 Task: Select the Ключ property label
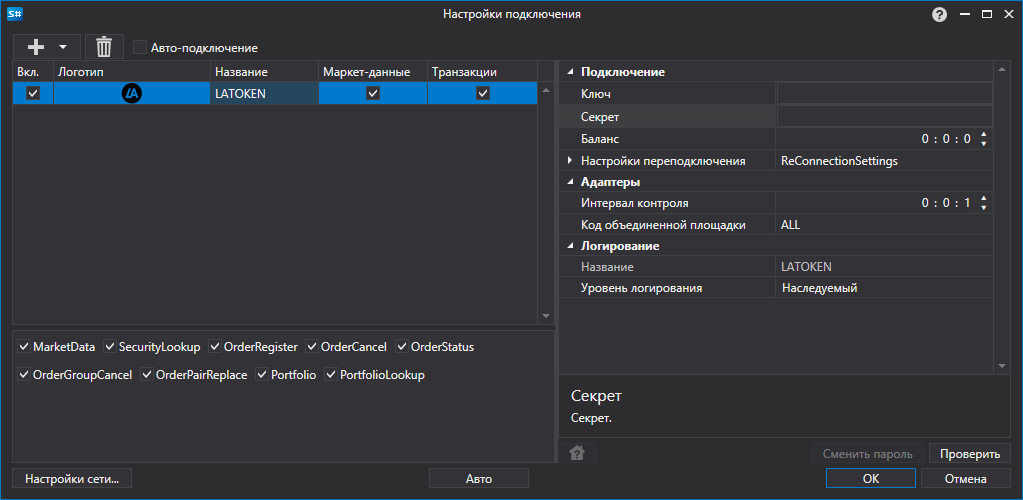(596, 94)
